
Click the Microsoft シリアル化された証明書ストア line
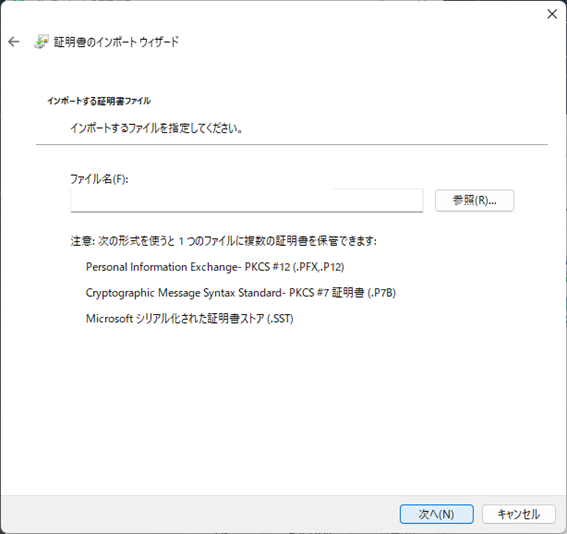189,319
